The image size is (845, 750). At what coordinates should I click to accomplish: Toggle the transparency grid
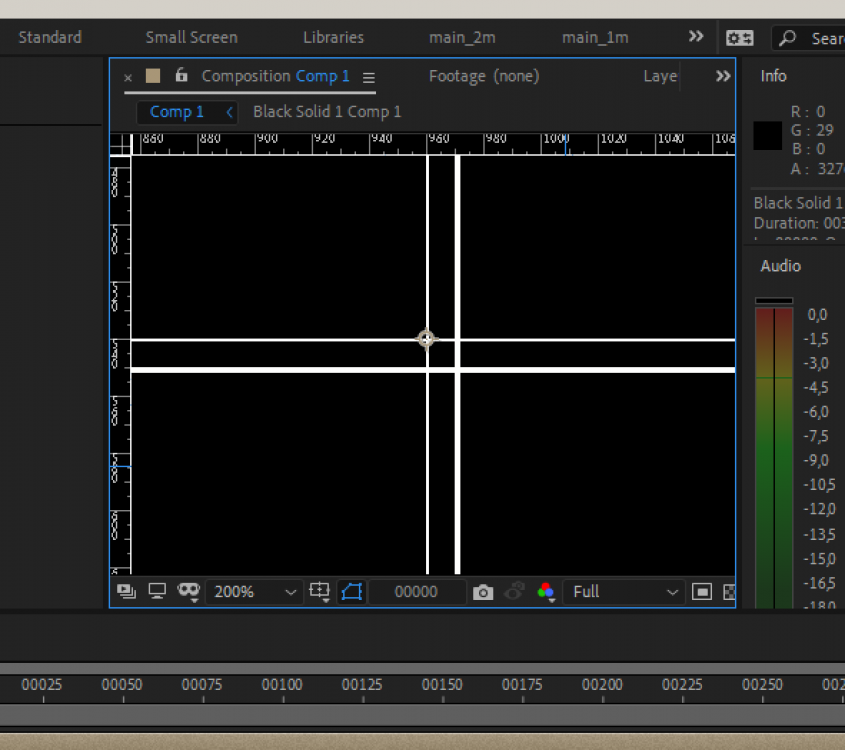[729, 592]
